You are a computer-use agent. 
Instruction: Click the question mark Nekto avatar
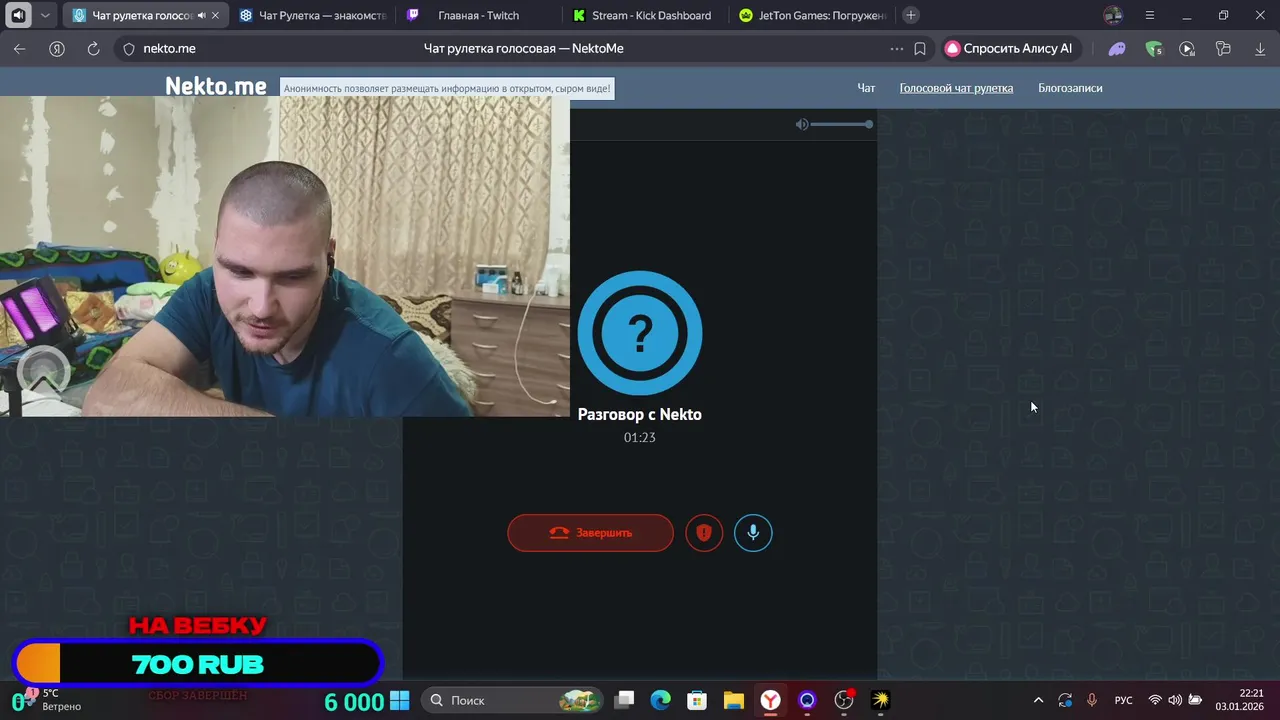pyautogui.click(x=640, y=332)
